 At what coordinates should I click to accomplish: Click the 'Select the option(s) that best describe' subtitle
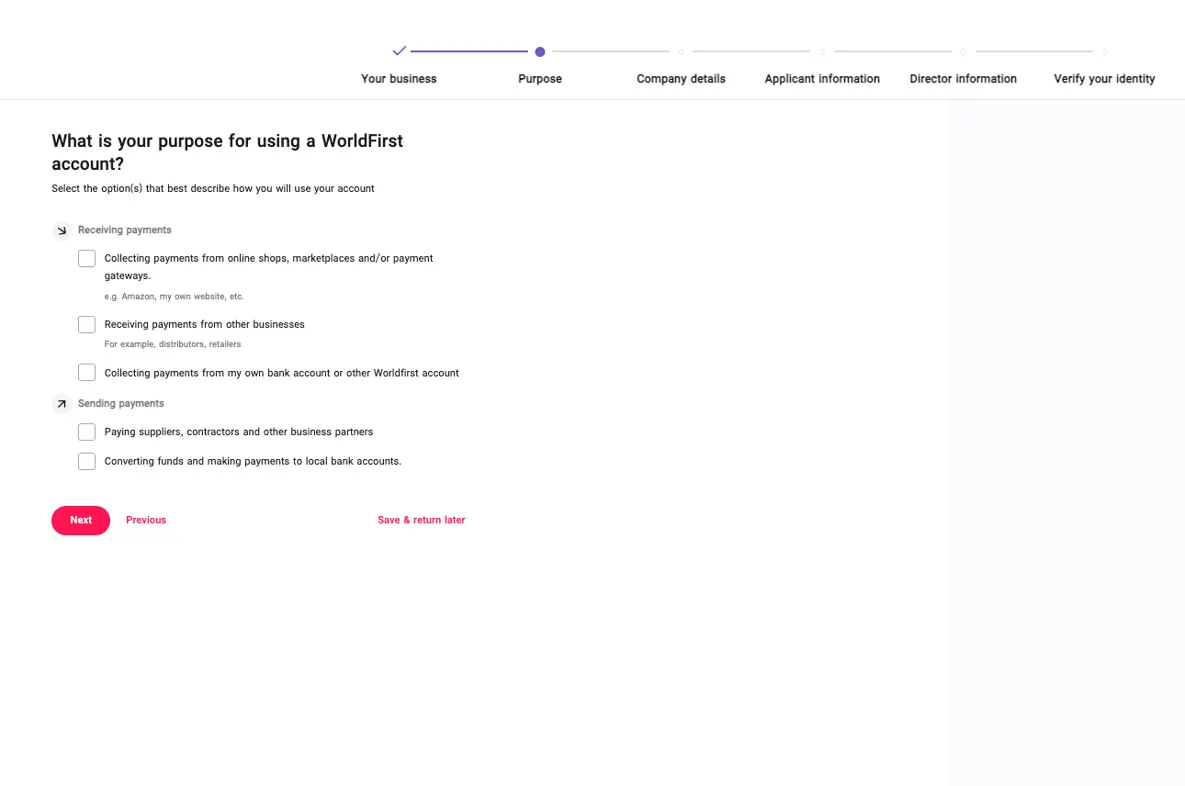pyautogui.click(x=213, y=188)
